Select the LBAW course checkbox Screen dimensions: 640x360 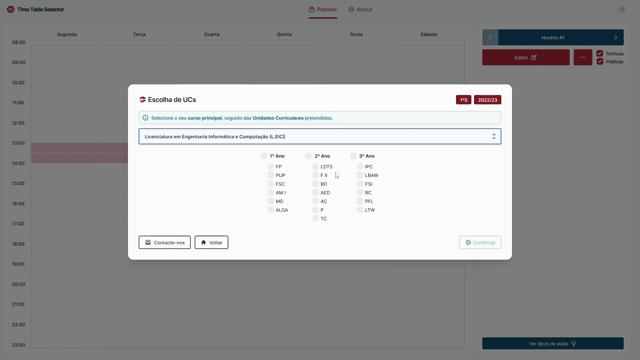click(360, 175)
